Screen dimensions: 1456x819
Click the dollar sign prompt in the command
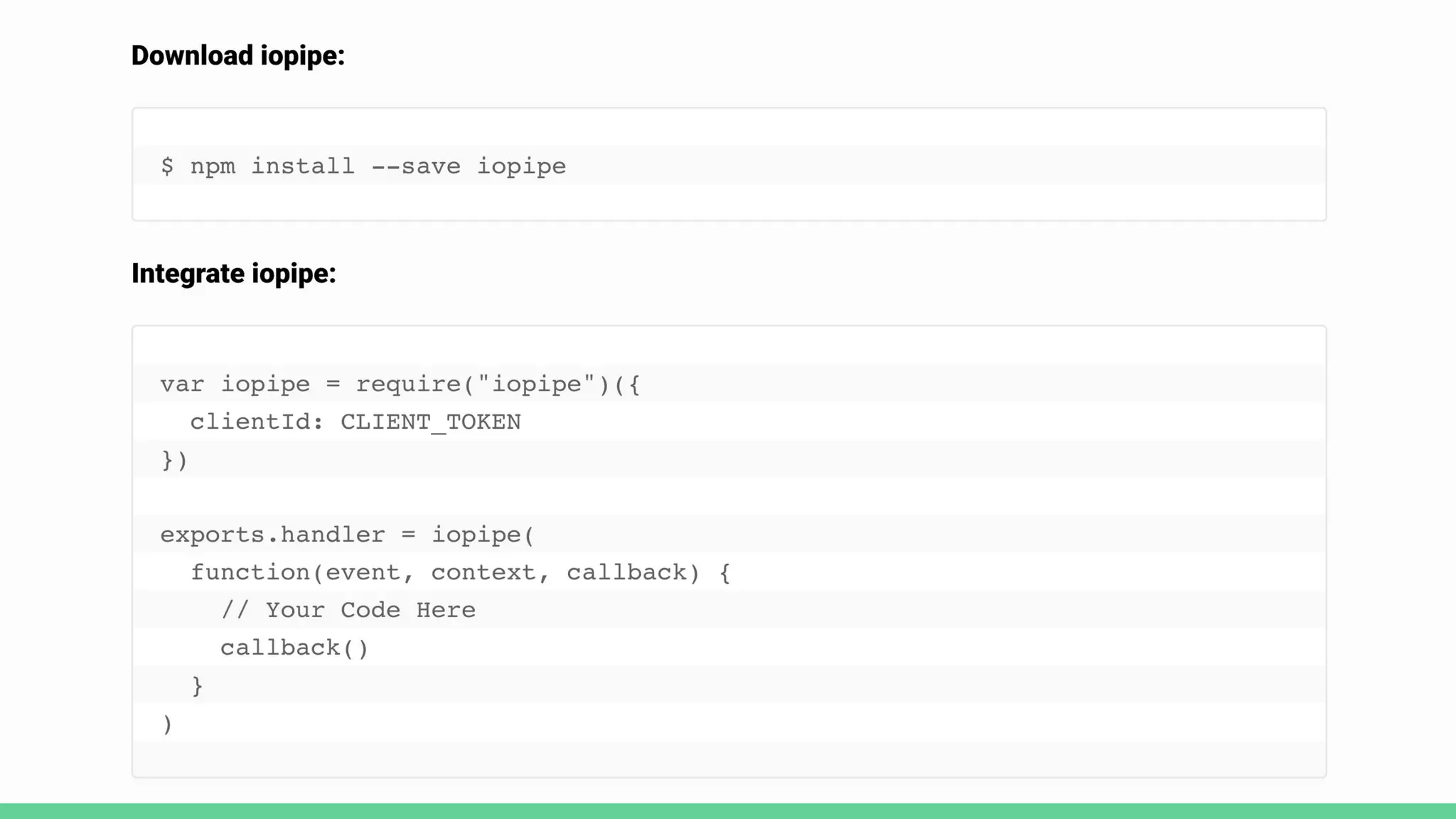(167, 166)
